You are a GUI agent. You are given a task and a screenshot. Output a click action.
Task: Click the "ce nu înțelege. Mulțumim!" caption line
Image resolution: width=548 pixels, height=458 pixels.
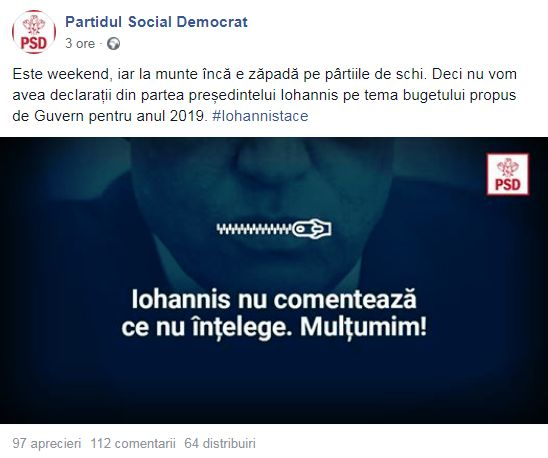pyautogui.click(x=274, y=327)
